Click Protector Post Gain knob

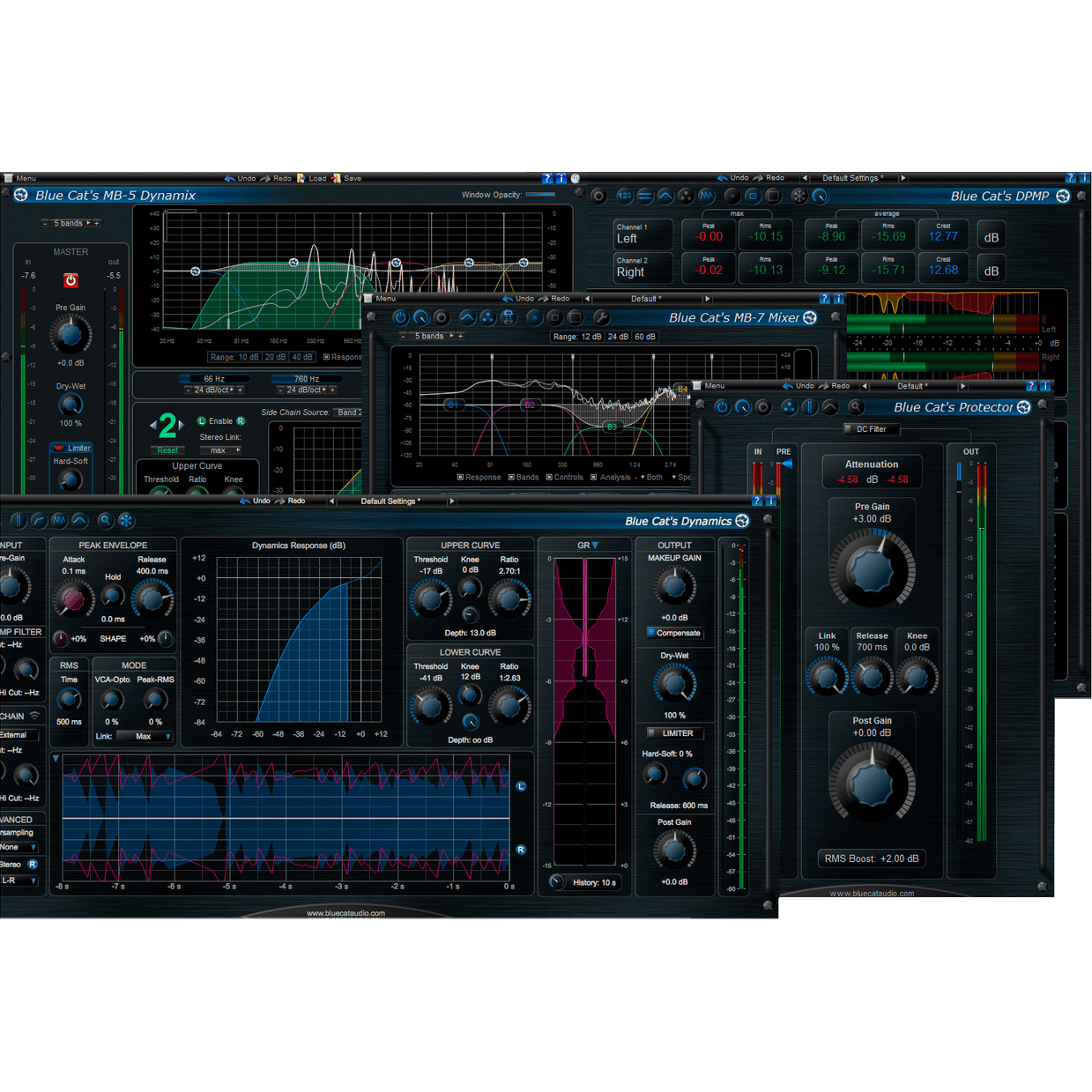click(871, 784)
